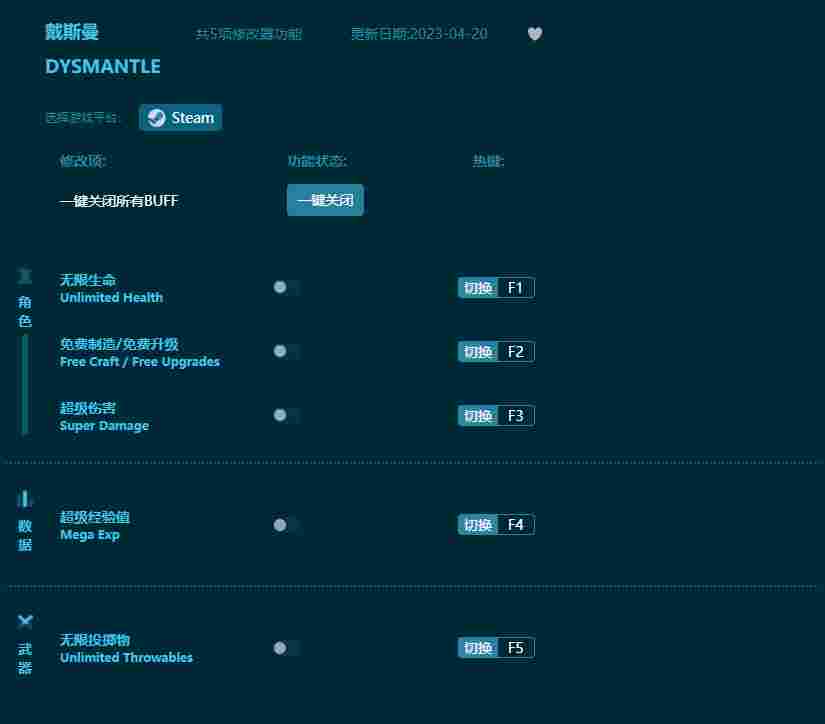This screenshot has width=825, height=724.
Task: Enable Super Damage toggle
Action: [287, 415]
